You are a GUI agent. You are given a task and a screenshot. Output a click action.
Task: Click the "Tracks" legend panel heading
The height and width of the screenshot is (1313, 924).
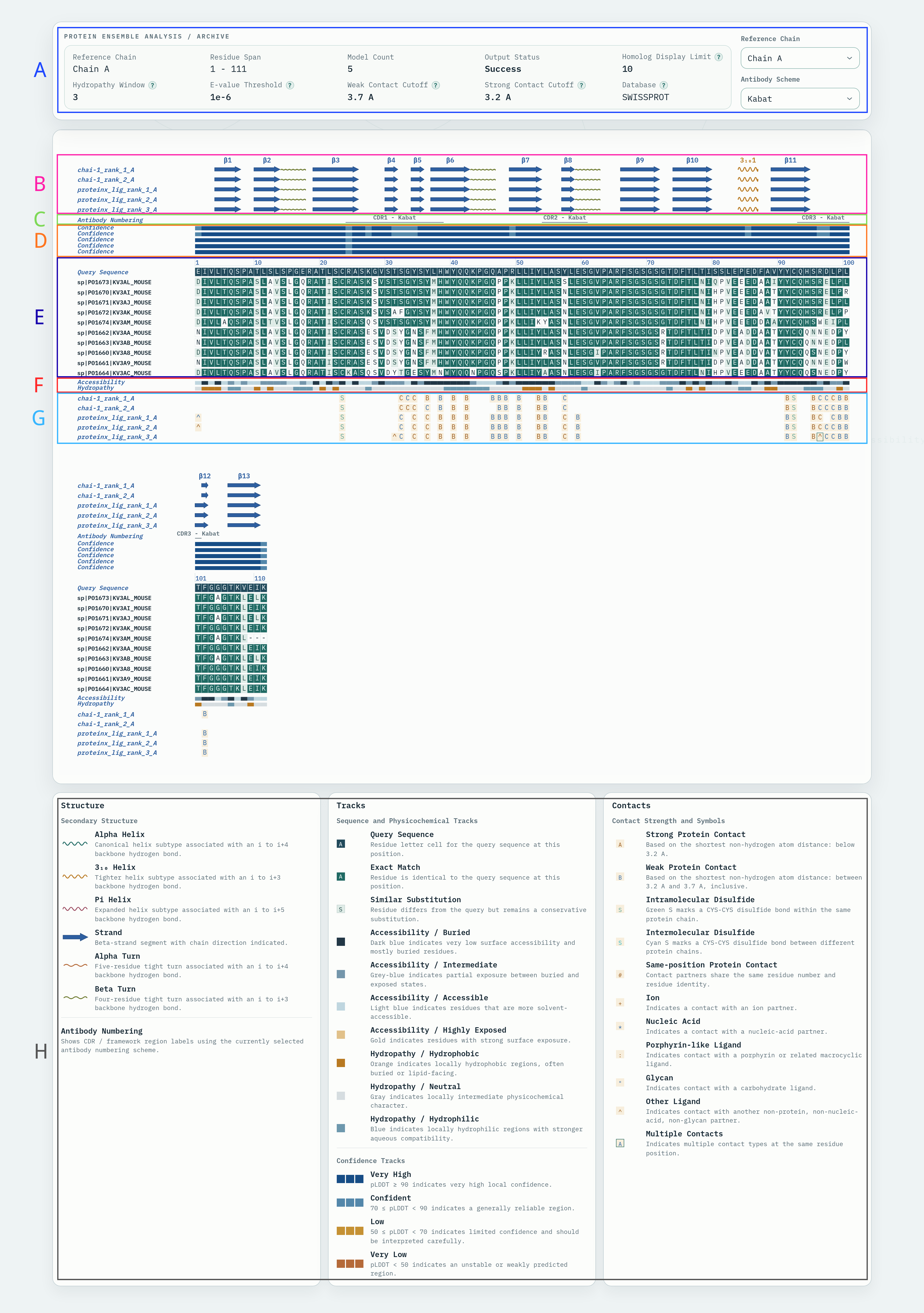pos(351,806)
